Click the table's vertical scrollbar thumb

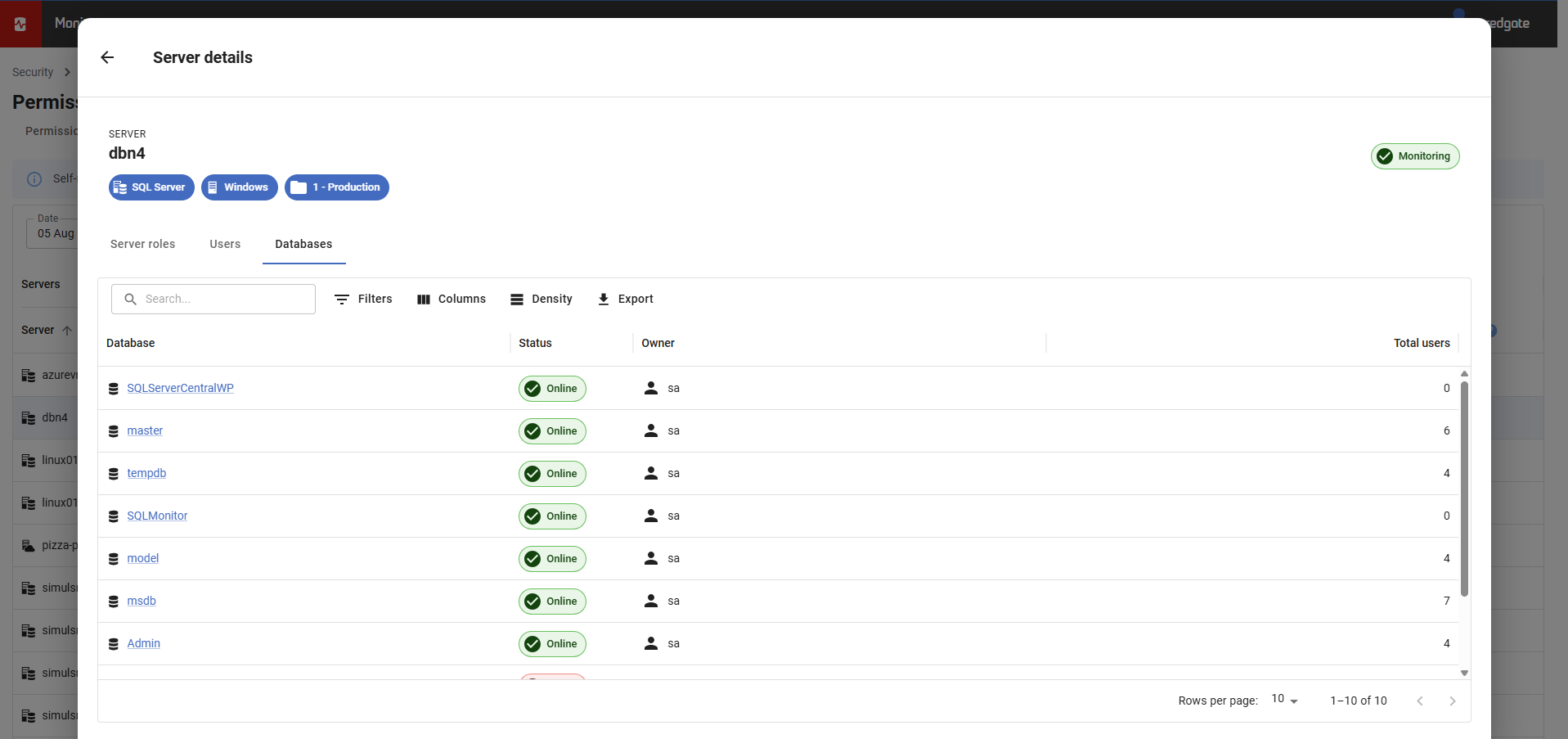coord(1464,489)
